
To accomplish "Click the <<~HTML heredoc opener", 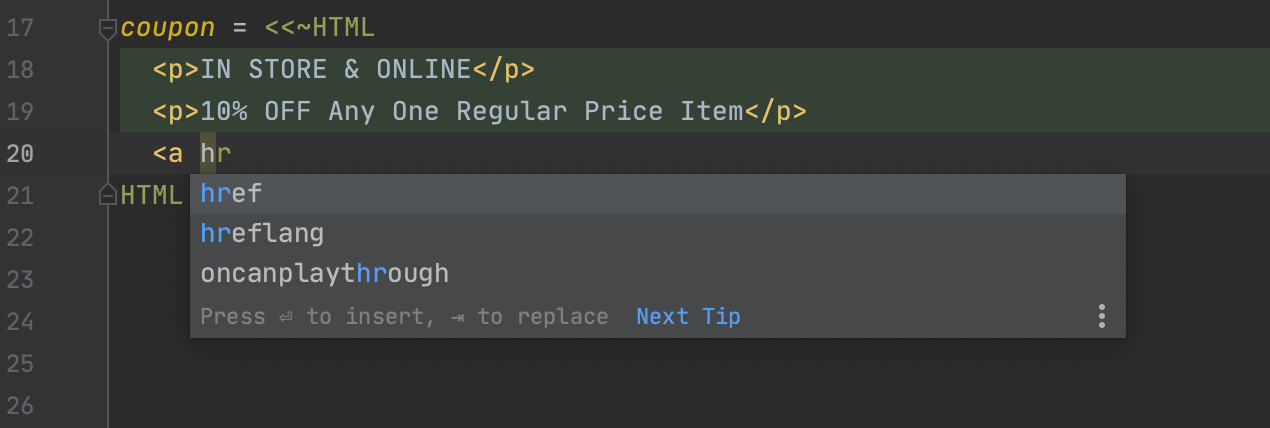I will [320, 28].
